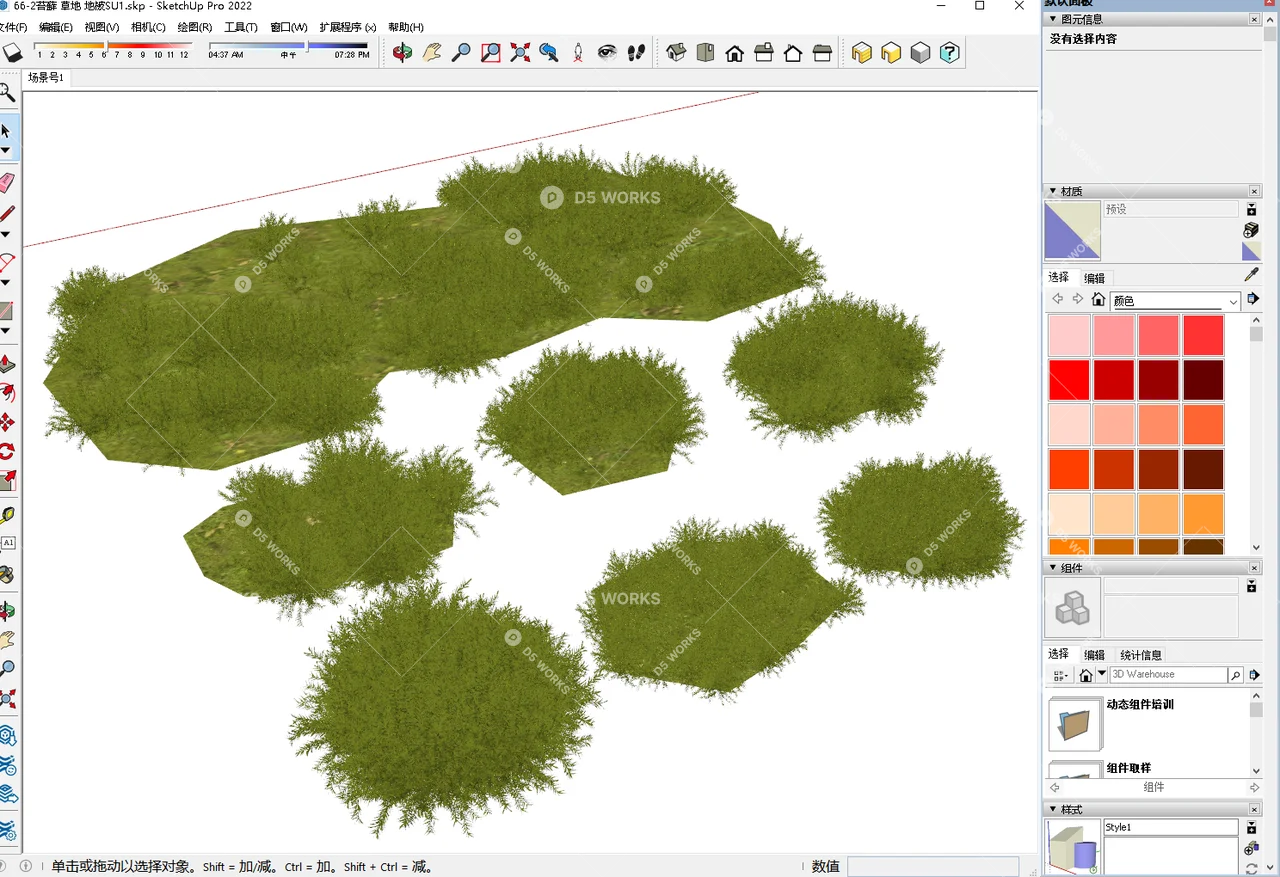Image resolution: width=1280 pixels, height=877 pixels.
Task: Open the 3D Warehouse source dropdown in Components
Action: click(1101, 674)
